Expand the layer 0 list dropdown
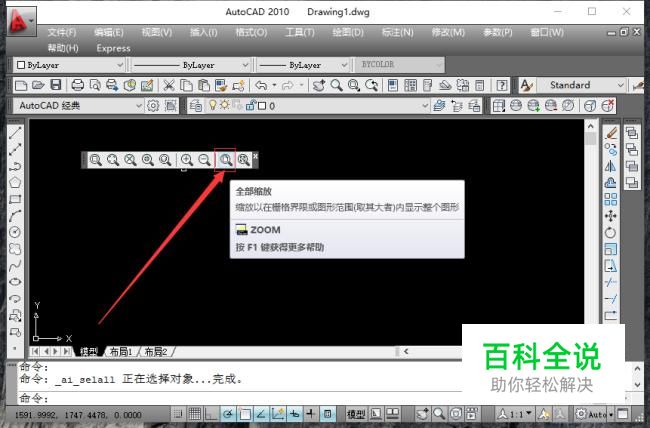Screen dimensions: 650x428 pyautogui.click(x=425, y=106)
